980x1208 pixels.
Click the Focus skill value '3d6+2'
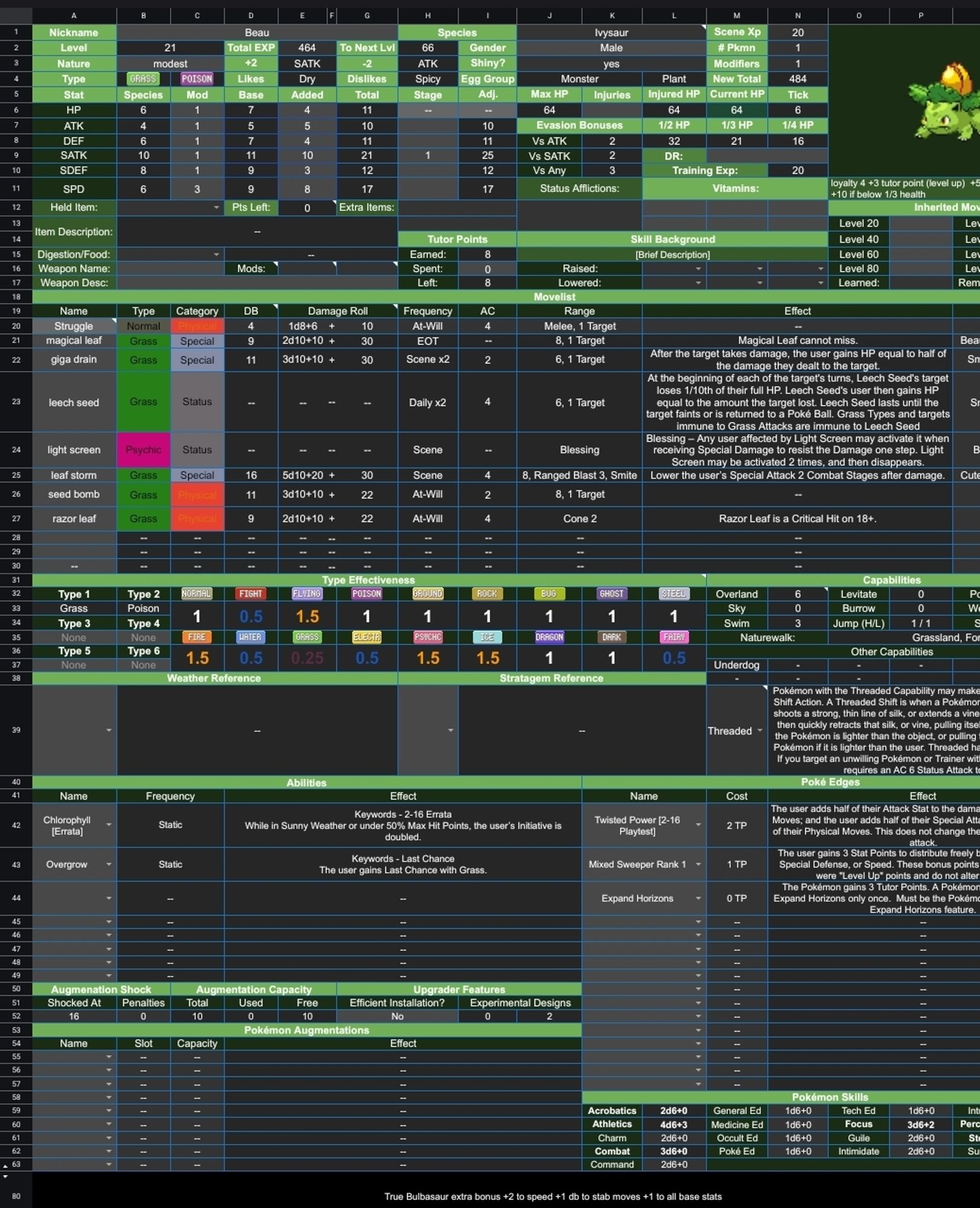[920, 1125]
